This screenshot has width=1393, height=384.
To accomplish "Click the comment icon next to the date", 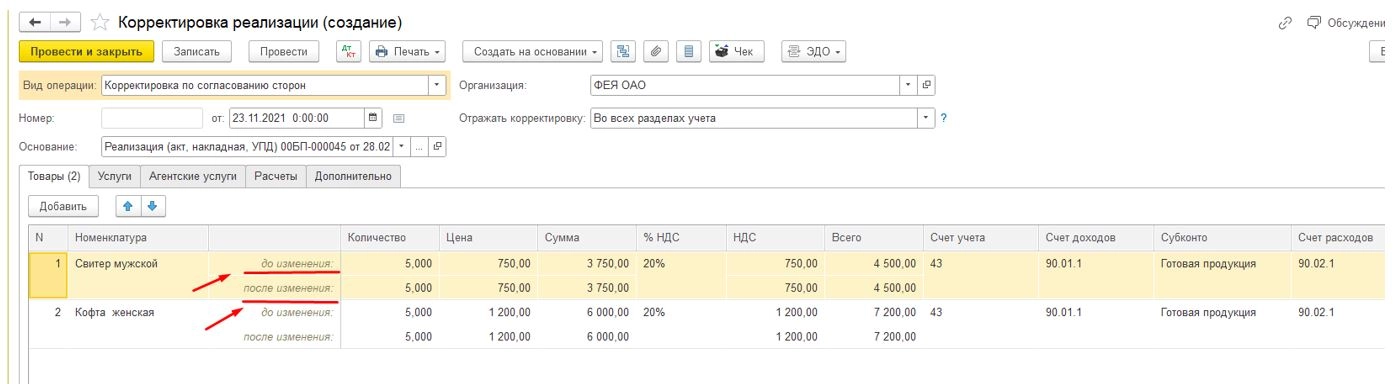I will click(x=398, y=118).
